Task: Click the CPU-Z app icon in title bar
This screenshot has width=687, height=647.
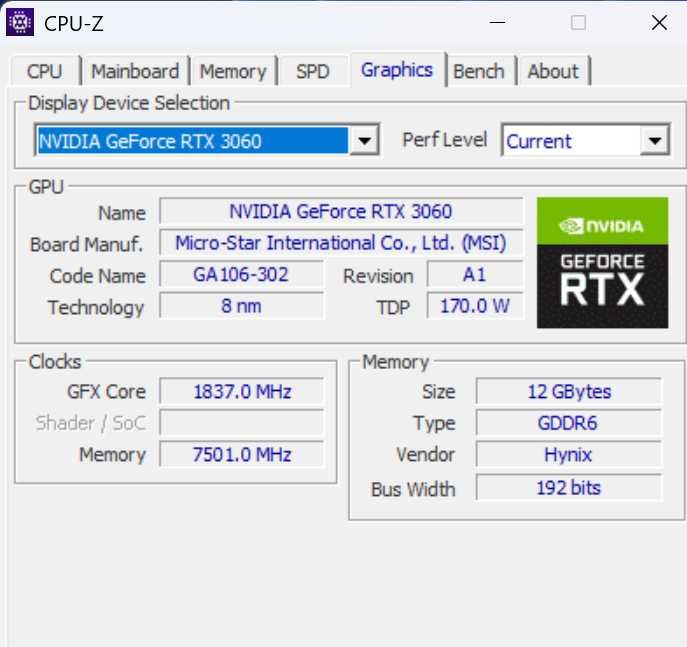Action: coord(20,22)
